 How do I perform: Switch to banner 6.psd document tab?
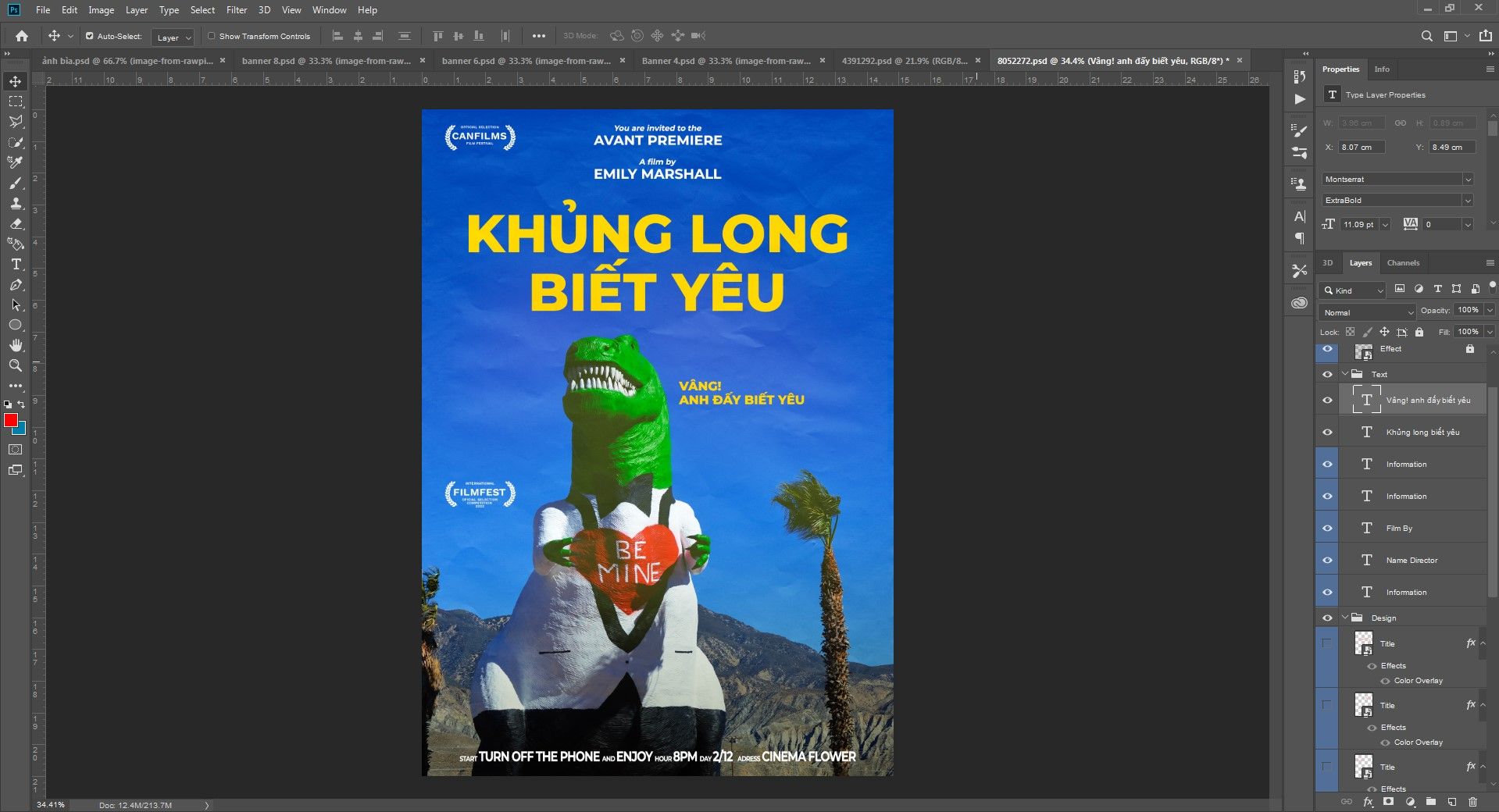click(x=526, y=61)
